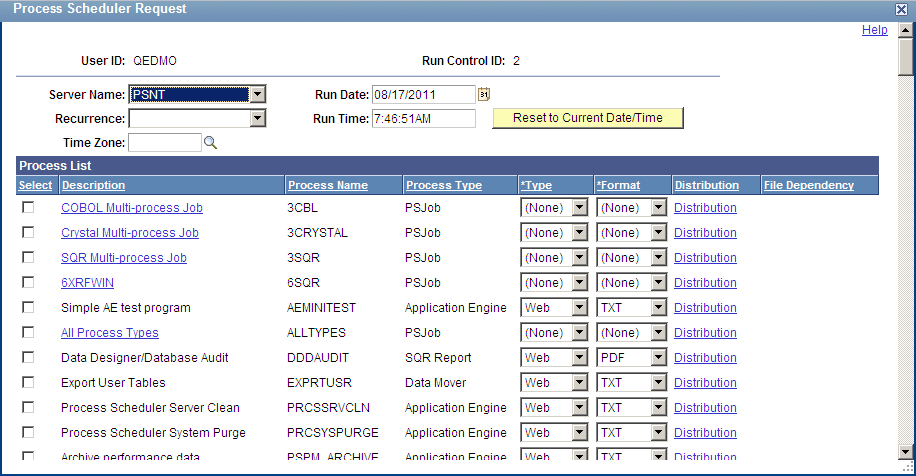916x476 pixels.
Task: Tick the 6XRFWIN row checkbox
Action: coord(28,282)
